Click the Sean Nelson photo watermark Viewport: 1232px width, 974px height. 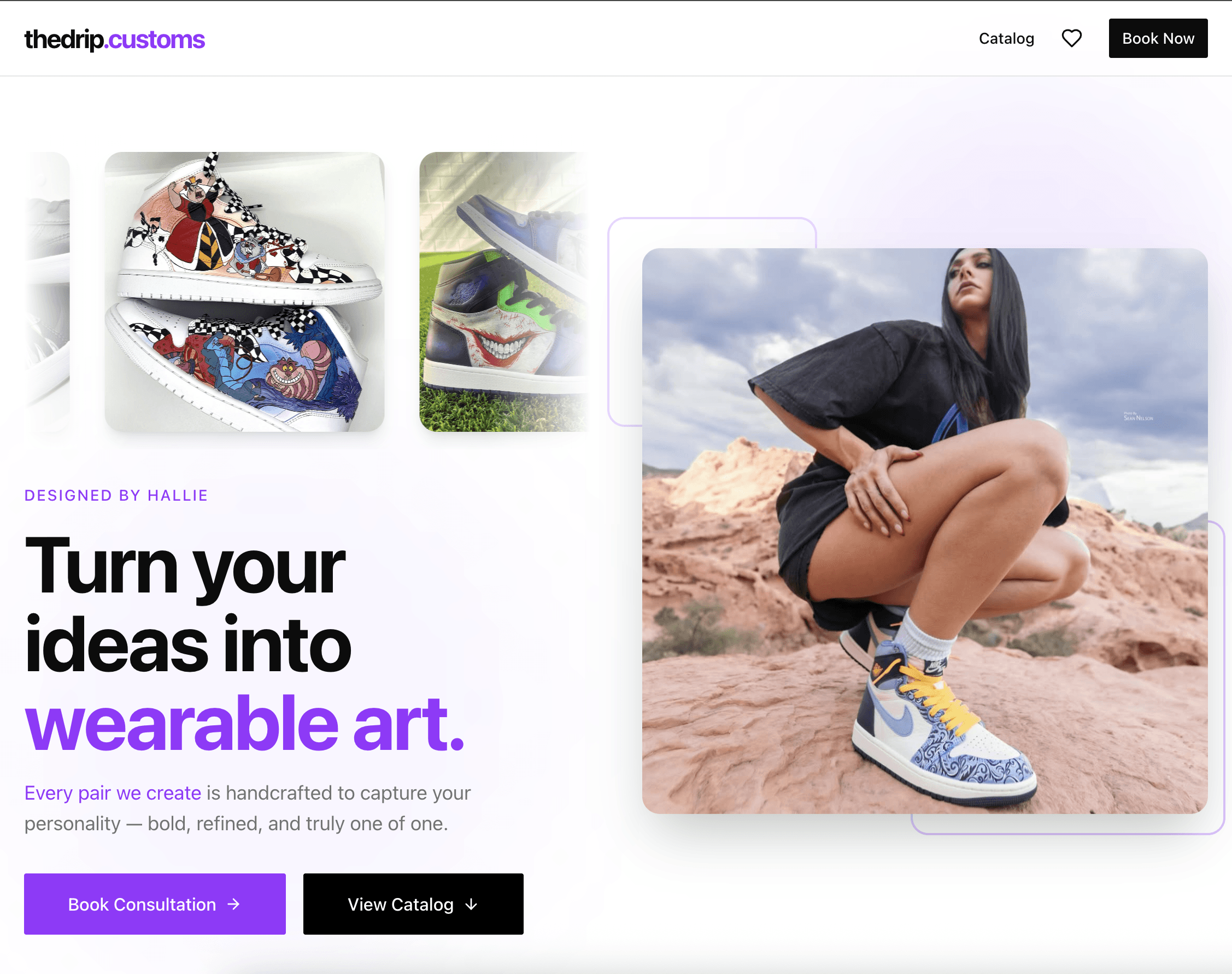1138,417
